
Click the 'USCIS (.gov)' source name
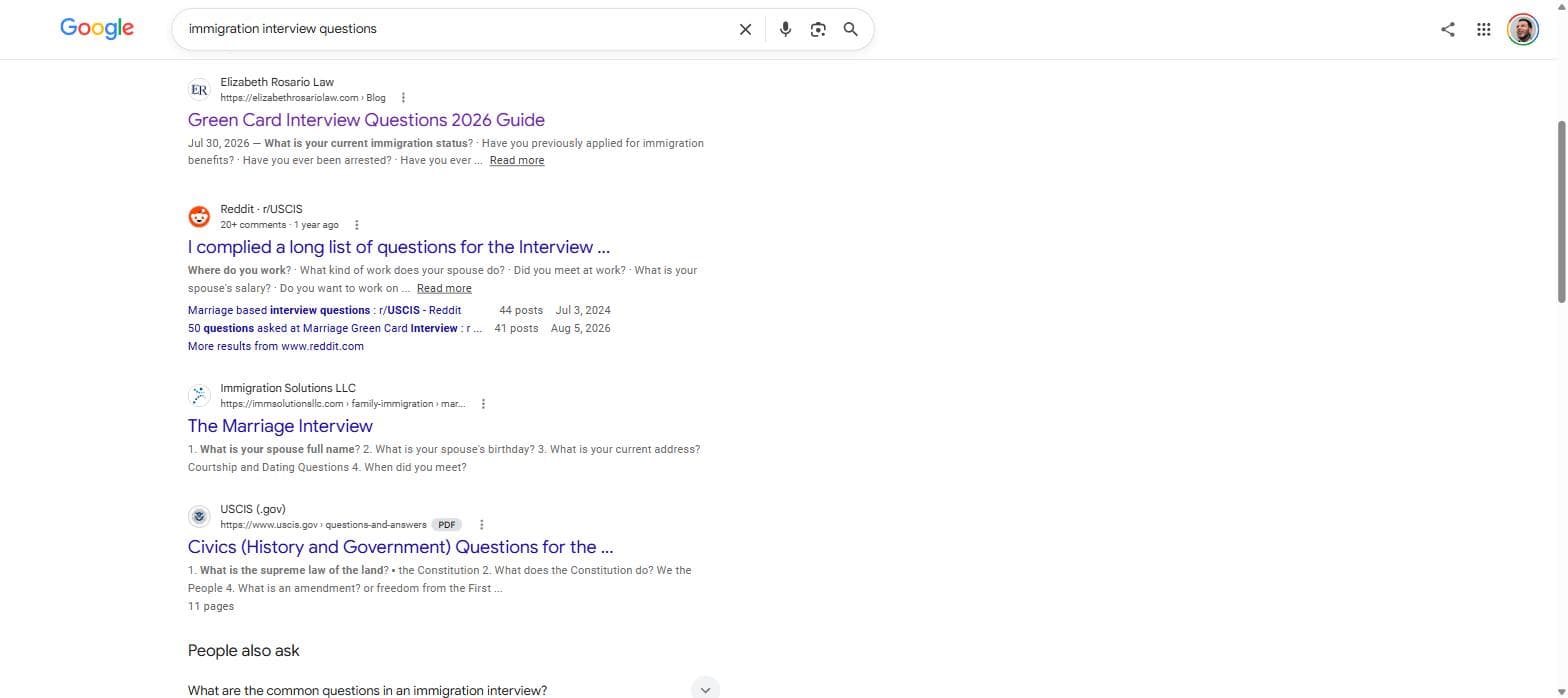pos(253,509)
